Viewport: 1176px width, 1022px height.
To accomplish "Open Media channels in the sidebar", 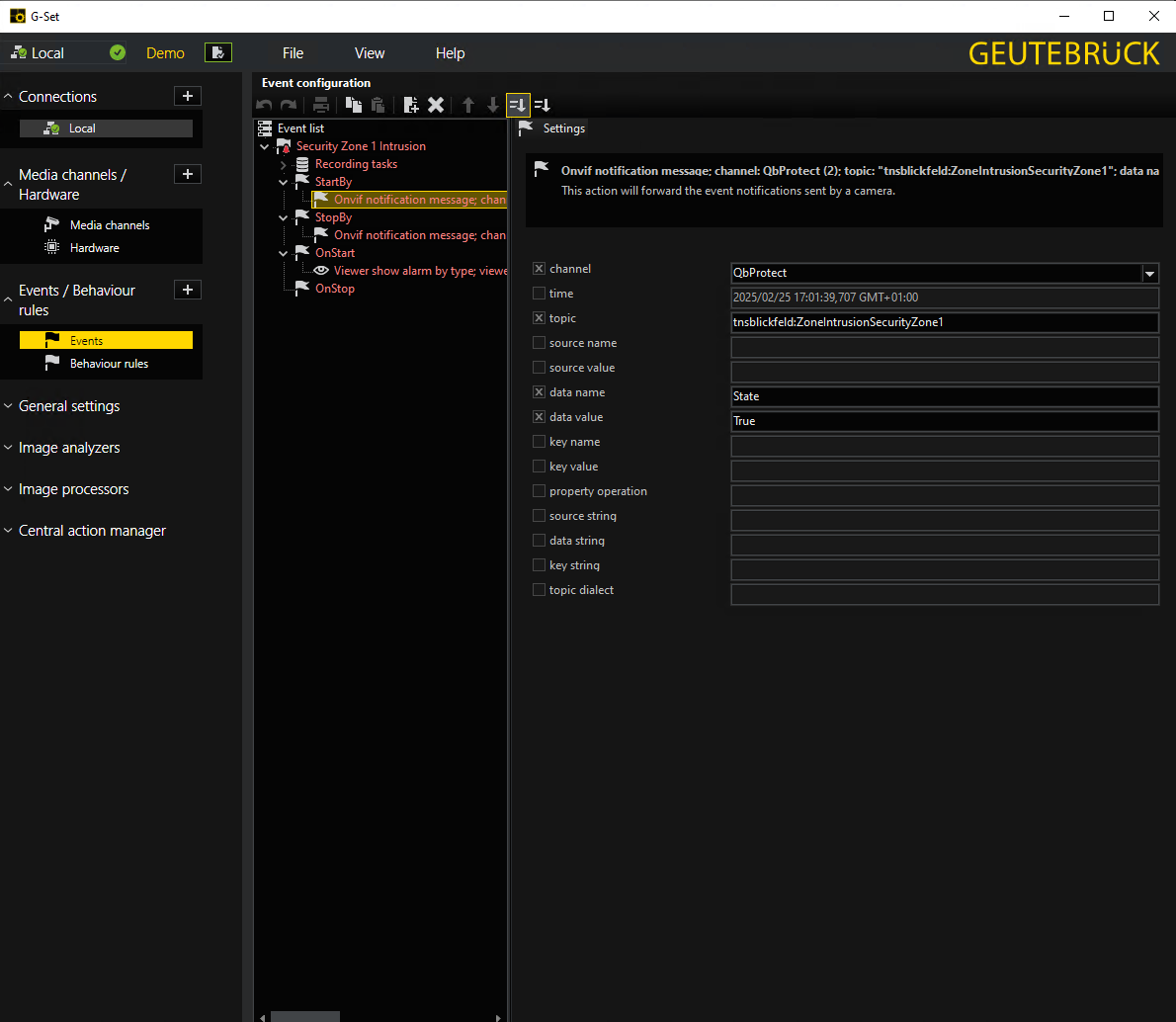I will click(109, 225).
